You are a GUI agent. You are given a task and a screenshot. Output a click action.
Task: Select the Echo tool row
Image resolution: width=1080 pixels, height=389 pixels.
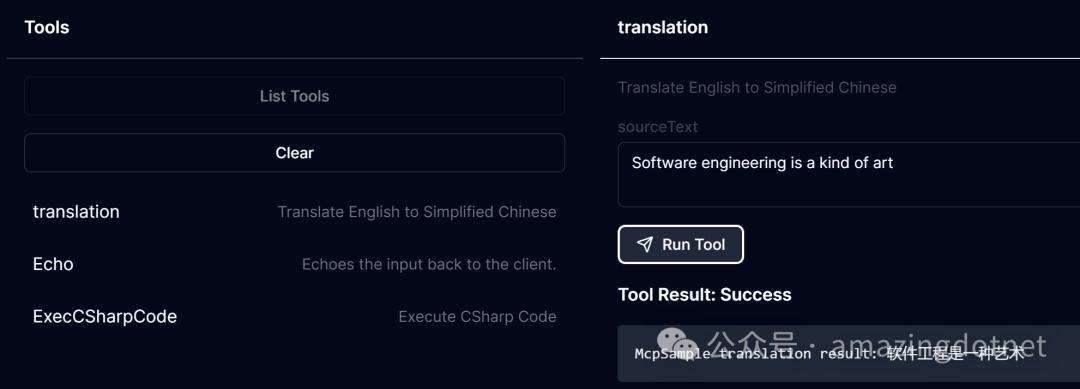pyautogui.click(x=294, y=264)
